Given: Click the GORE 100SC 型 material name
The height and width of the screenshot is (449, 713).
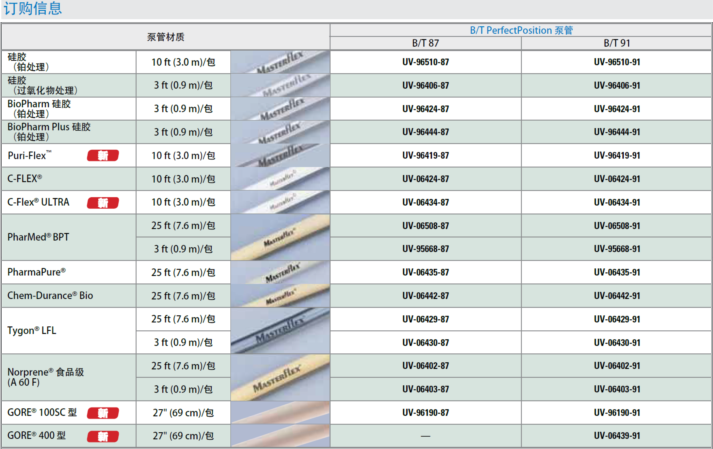Looking at the screenshot, I should tap(42, 413).
